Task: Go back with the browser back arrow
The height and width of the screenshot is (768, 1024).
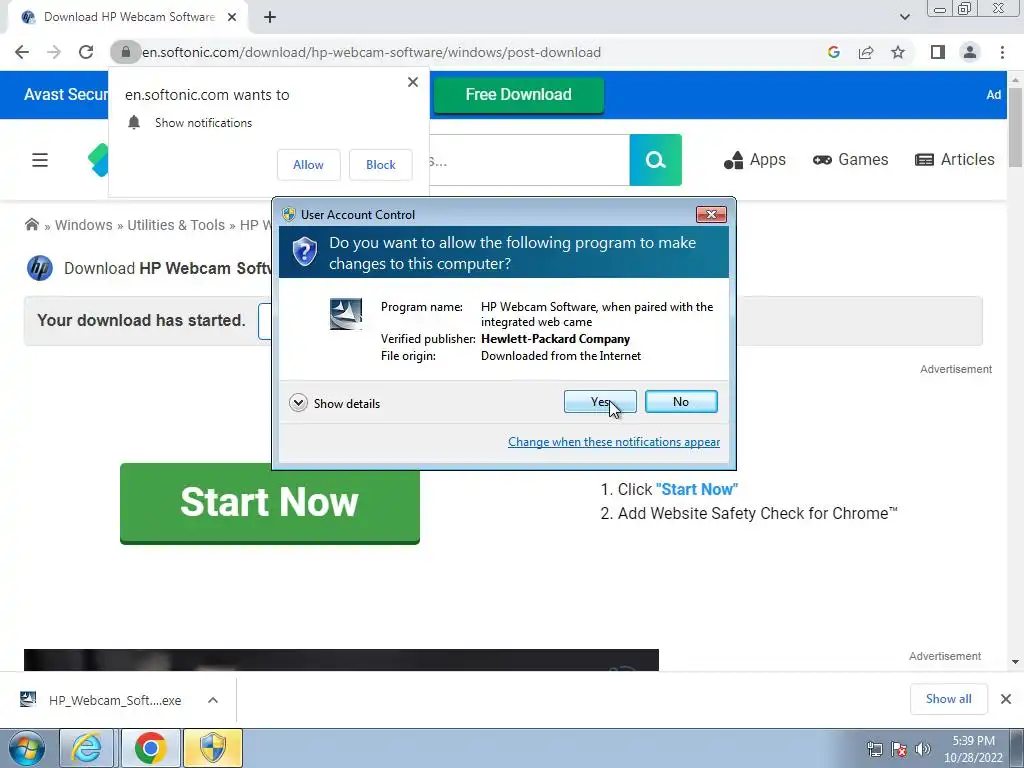Action: pos(22,52)
